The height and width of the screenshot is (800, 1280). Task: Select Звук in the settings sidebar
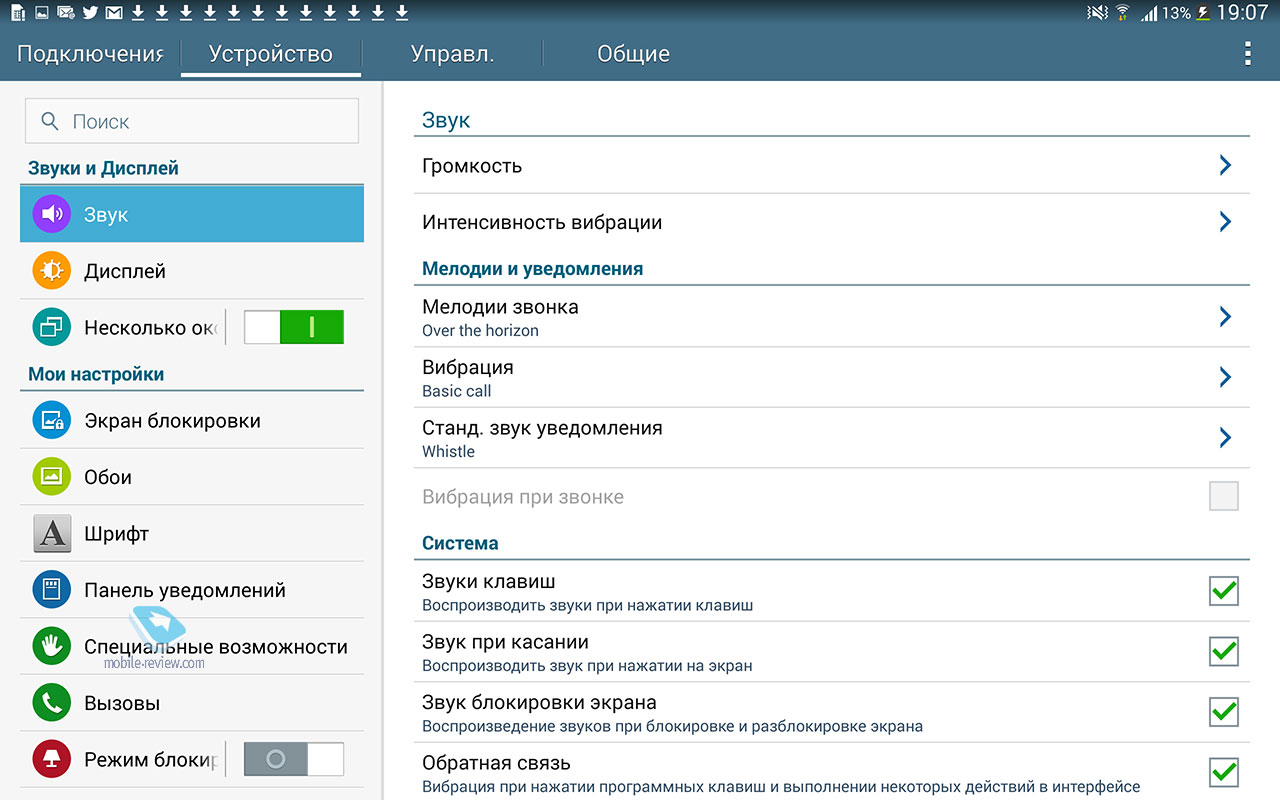(x=192, y=214)
